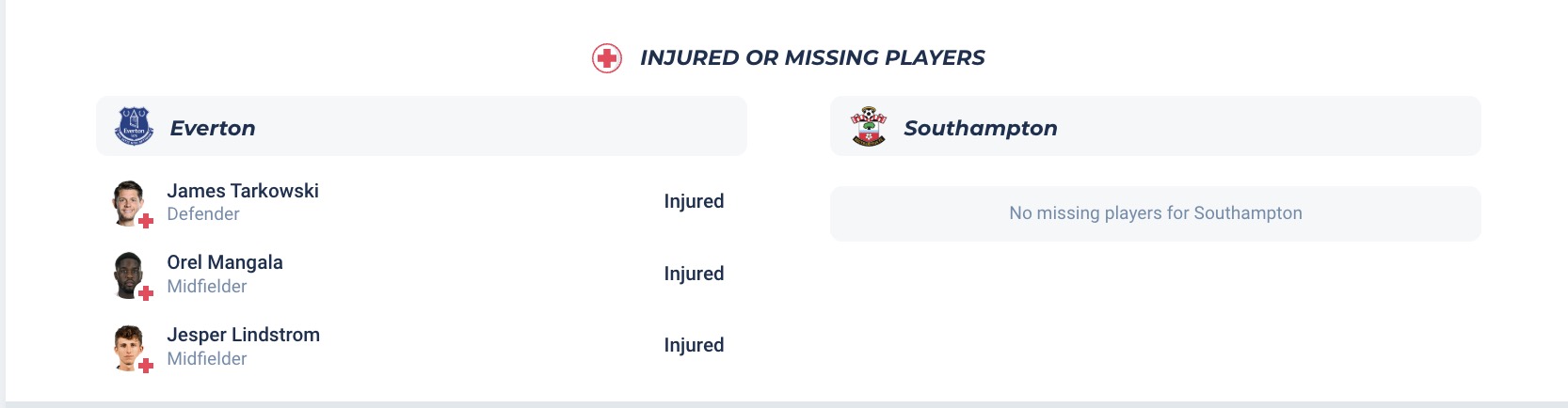
Task: Click the red medical cross header icon
Action: point(607,58)
